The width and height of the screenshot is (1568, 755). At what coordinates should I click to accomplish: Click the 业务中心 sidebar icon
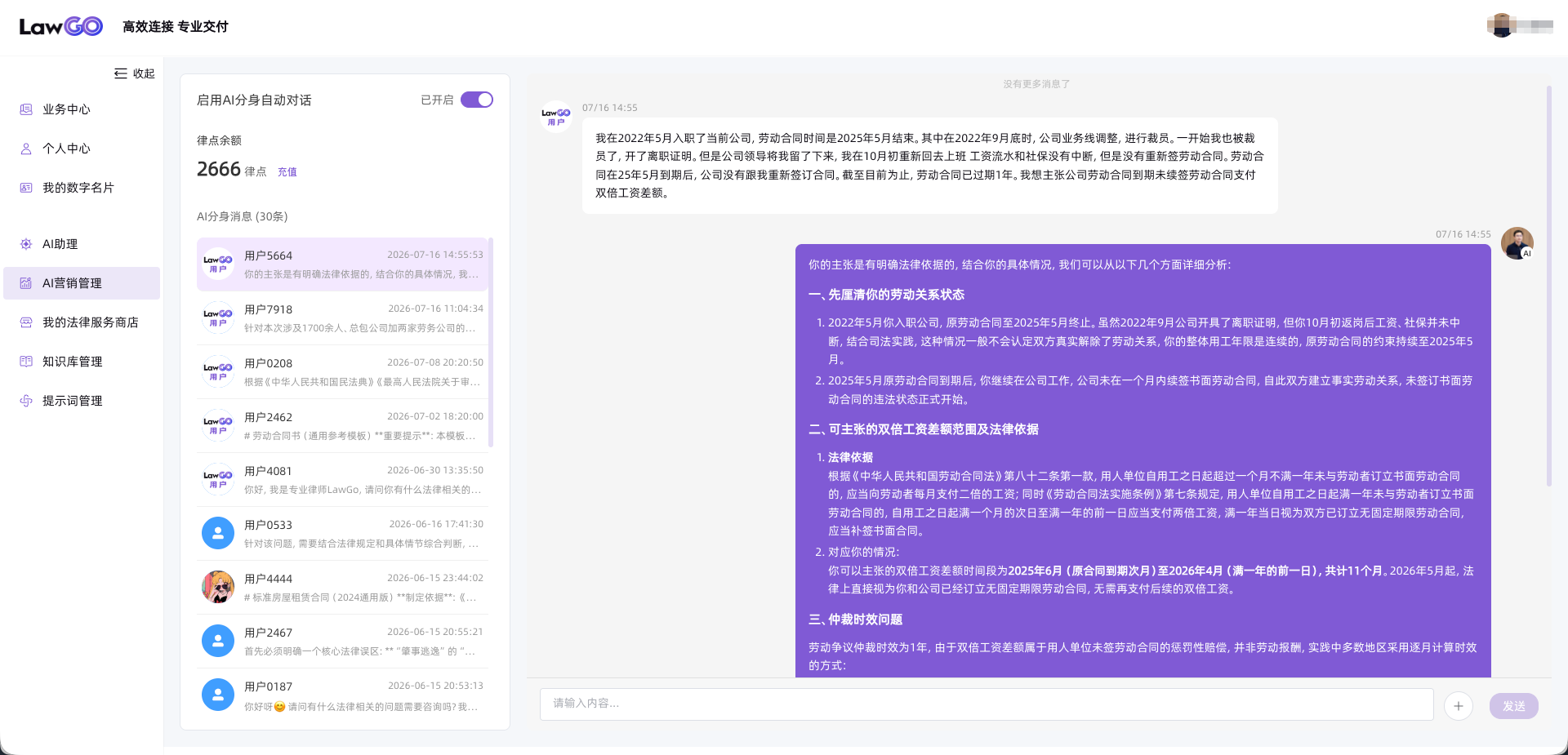[26, 109]
